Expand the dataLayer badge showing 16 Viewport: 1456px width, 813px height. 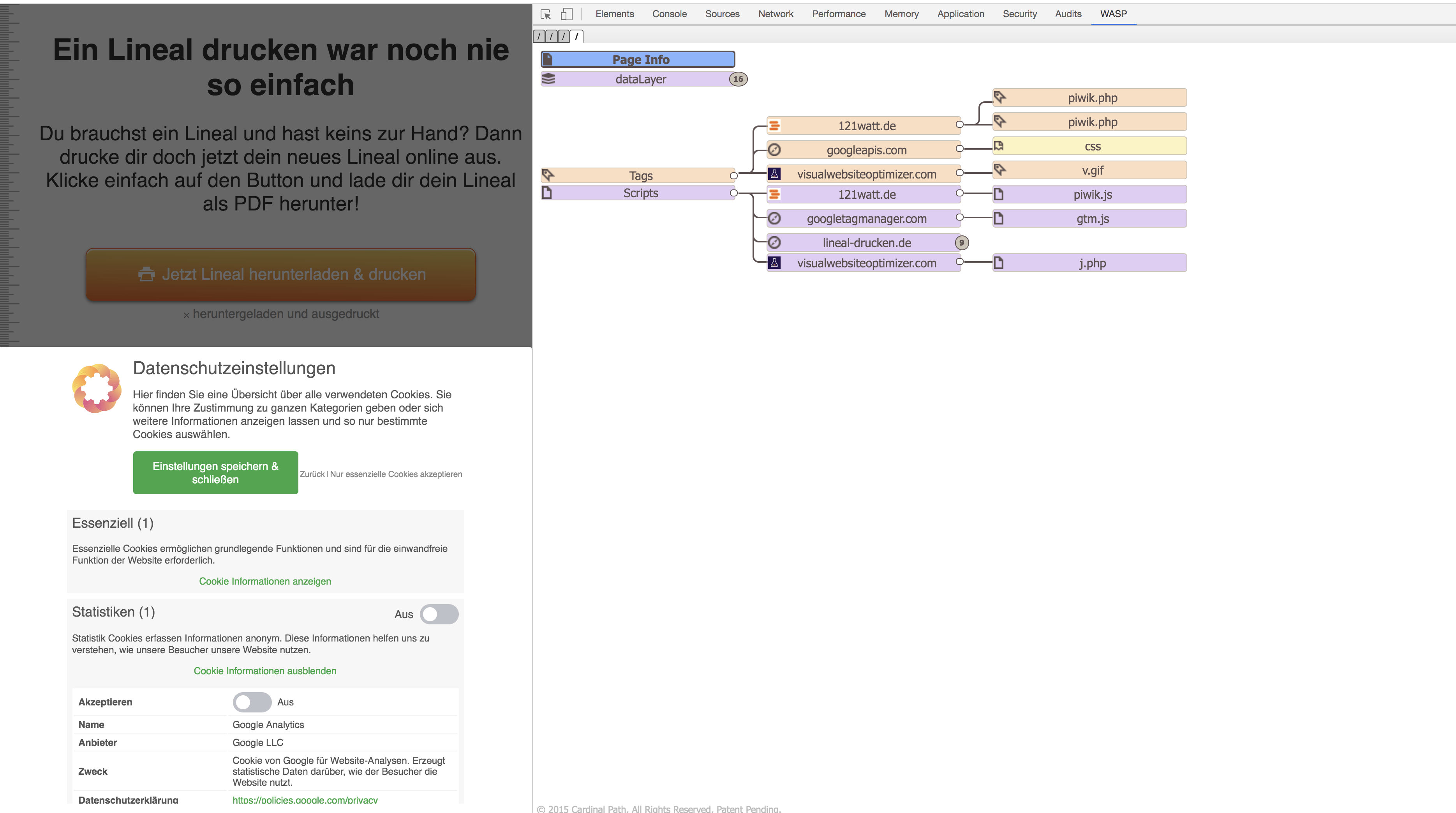[x=738, y=79]
